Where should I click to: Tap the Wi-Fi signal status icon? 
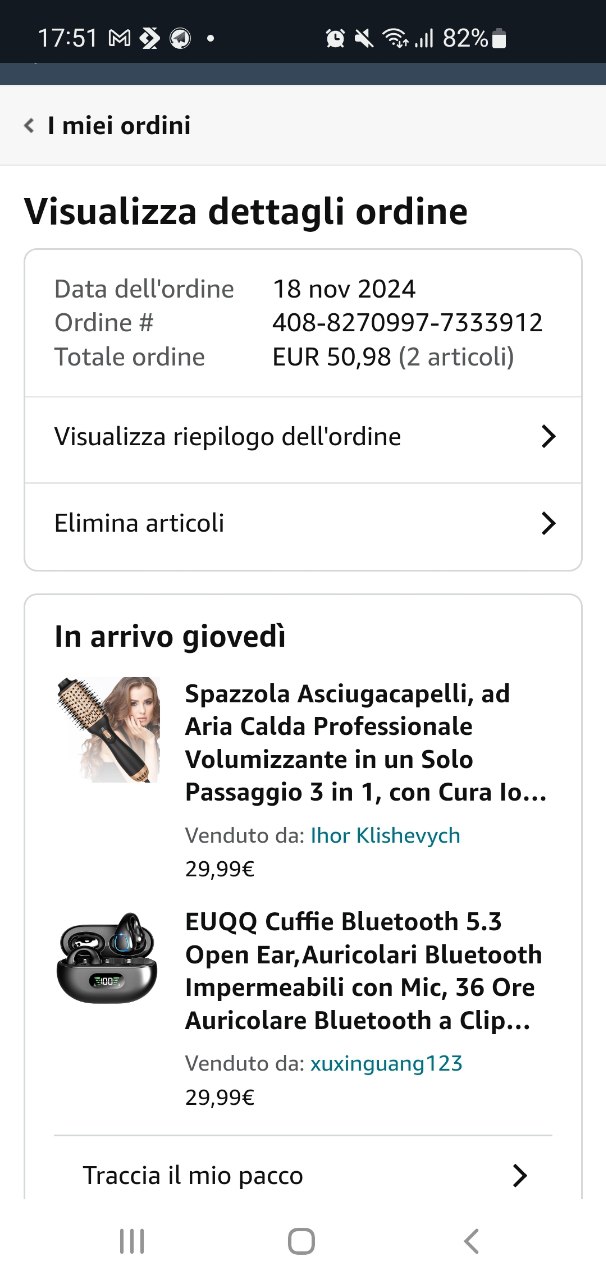click(395, 39)
